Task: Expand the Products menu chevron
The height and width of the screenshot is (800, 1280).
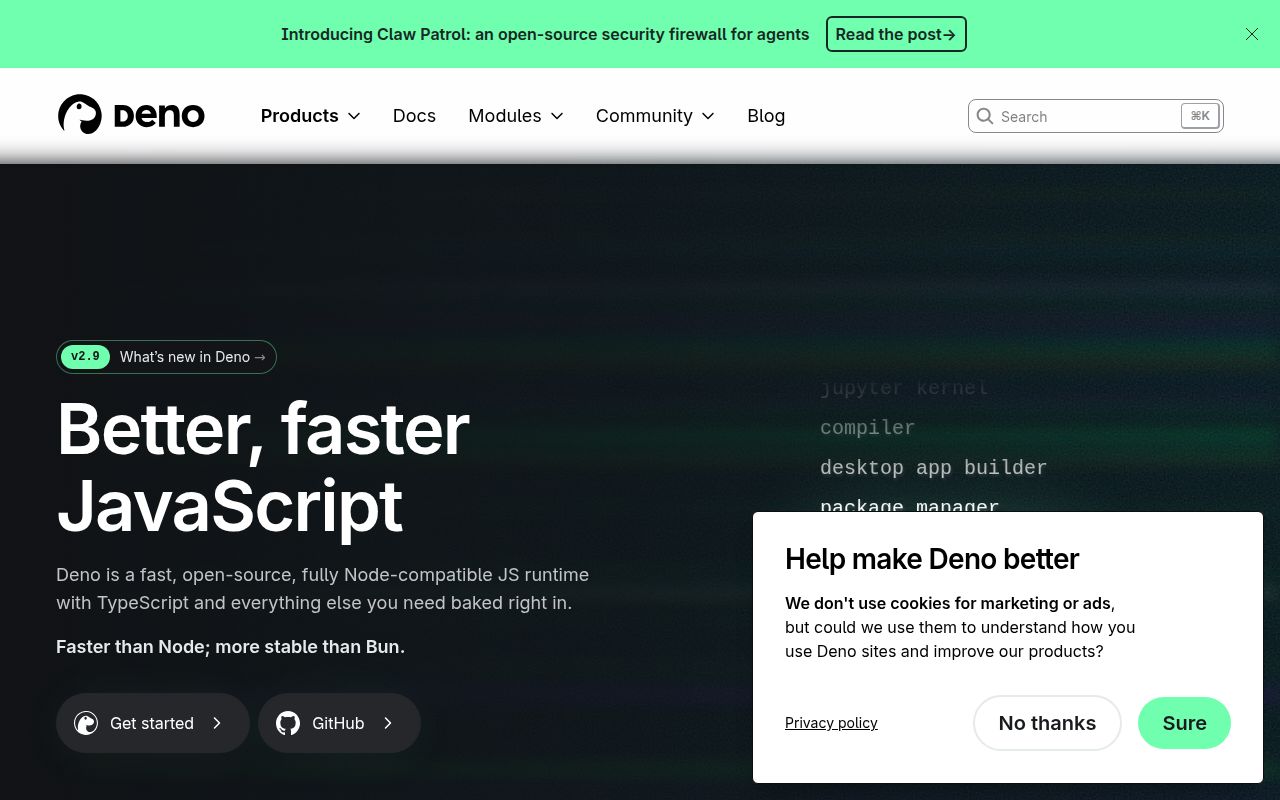Action: click(x=354, y=116)
